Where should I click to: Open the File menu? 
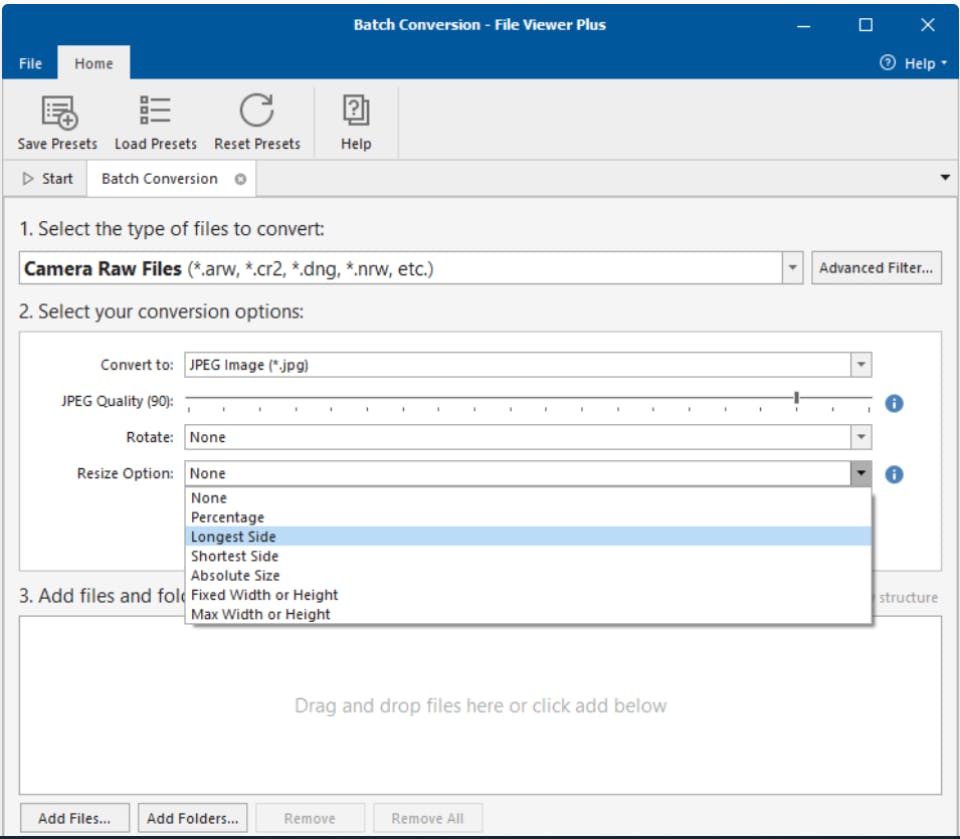click(29, 62)
